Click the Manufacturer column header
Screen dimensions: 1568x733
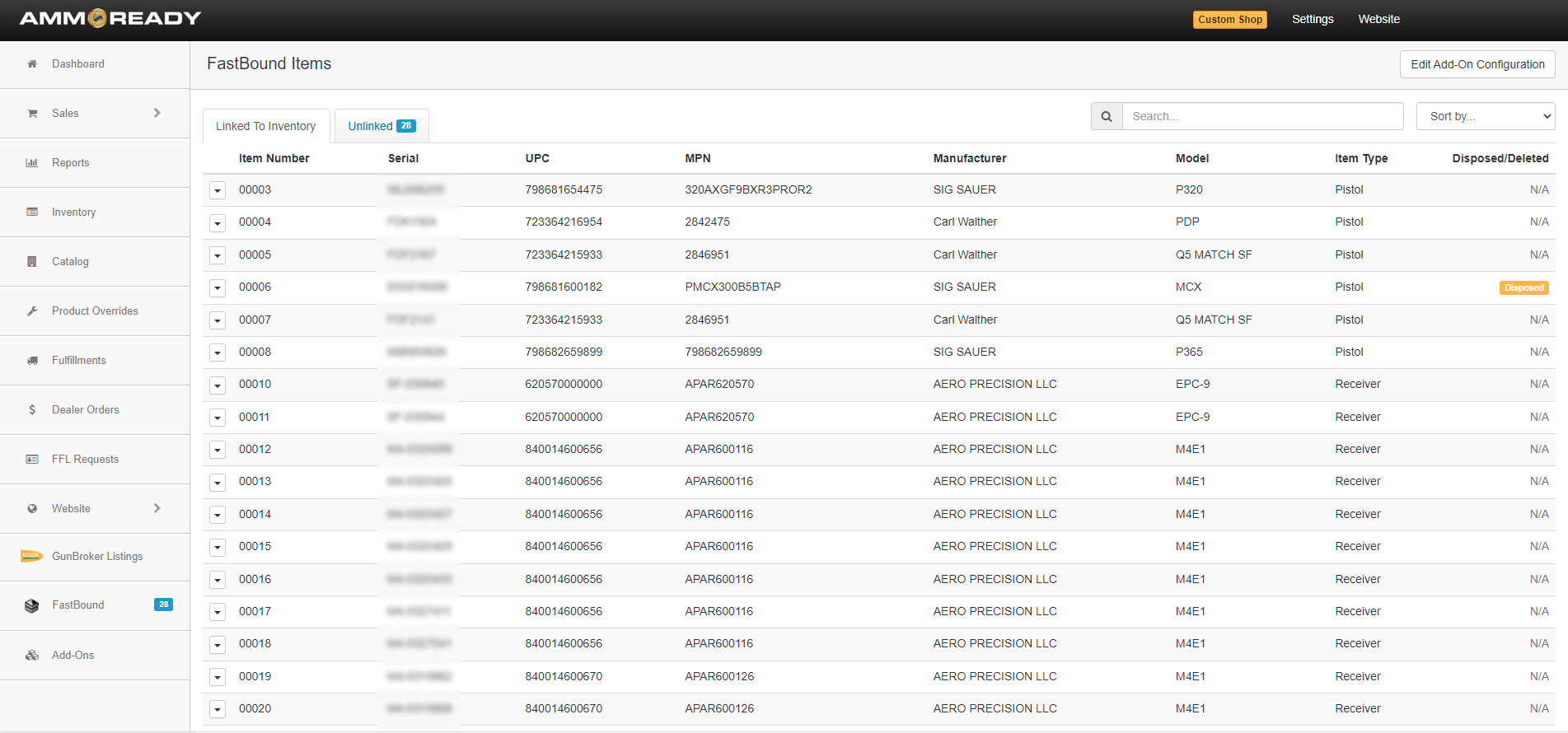pos(970,158)
